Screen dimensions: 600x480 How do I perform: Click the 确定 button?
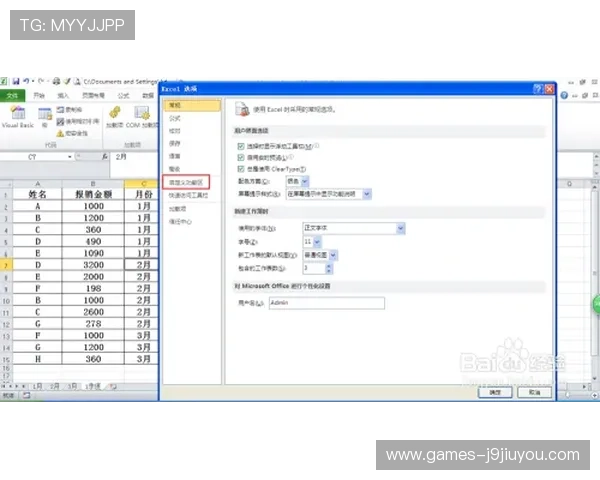click(494, 393)
